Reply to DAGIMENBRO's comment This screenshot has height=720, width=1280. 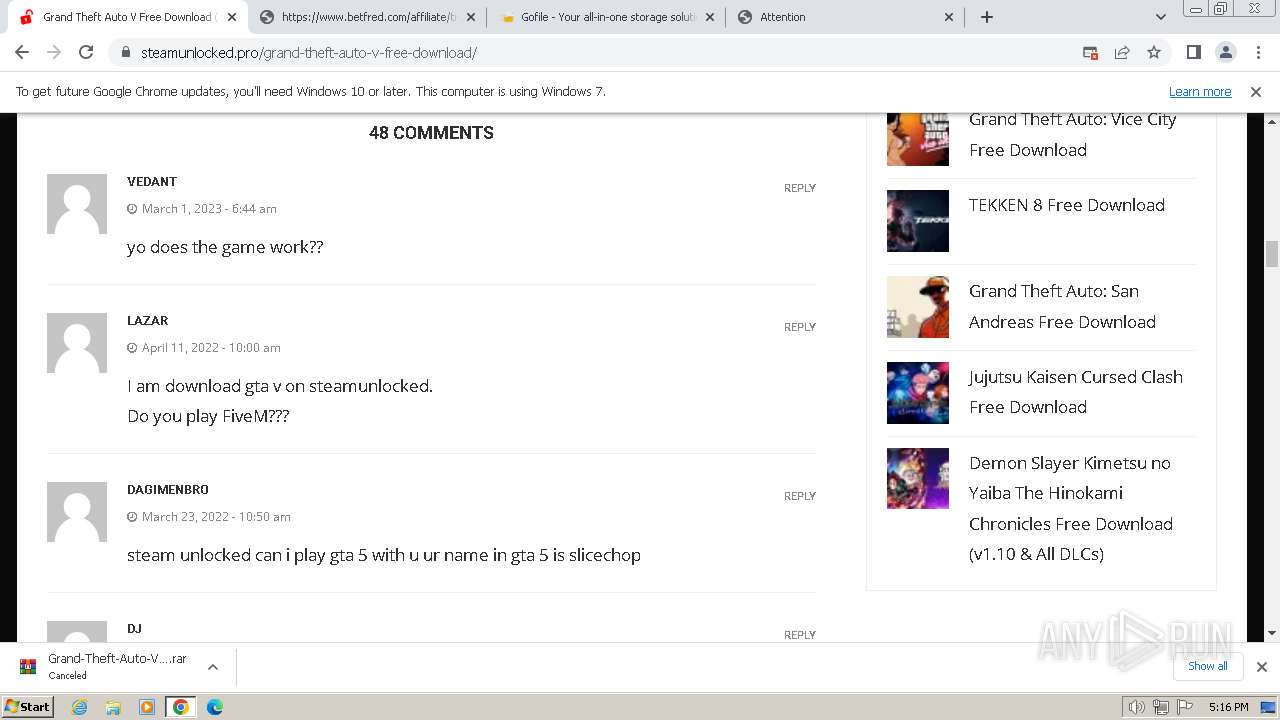[x=800, y=496]
